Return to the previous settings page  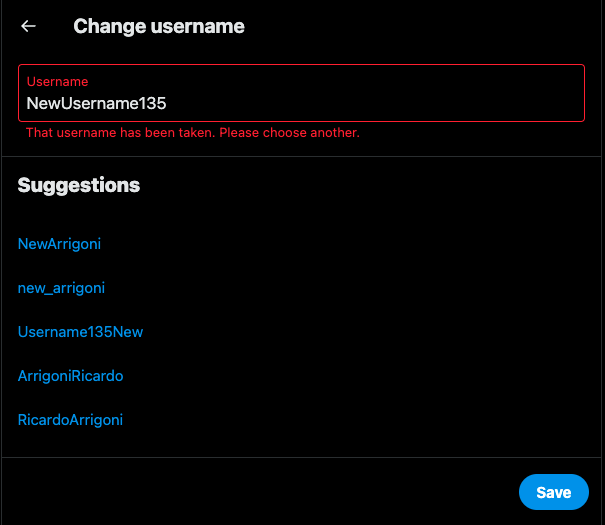point(28,27)
